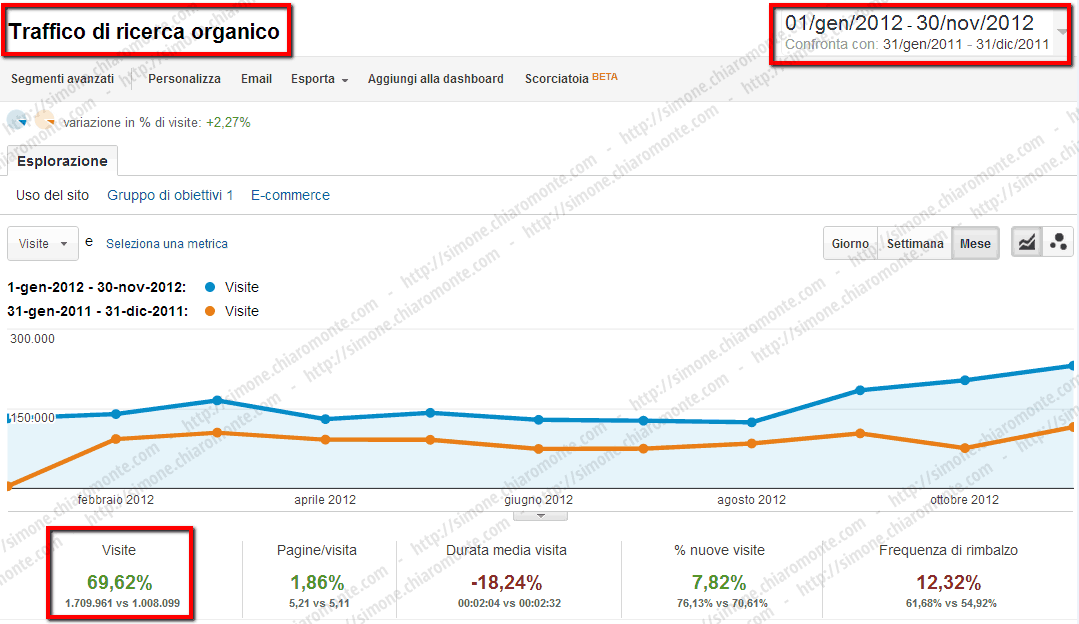
Task: Click Email to send the report
Action: 256,79
